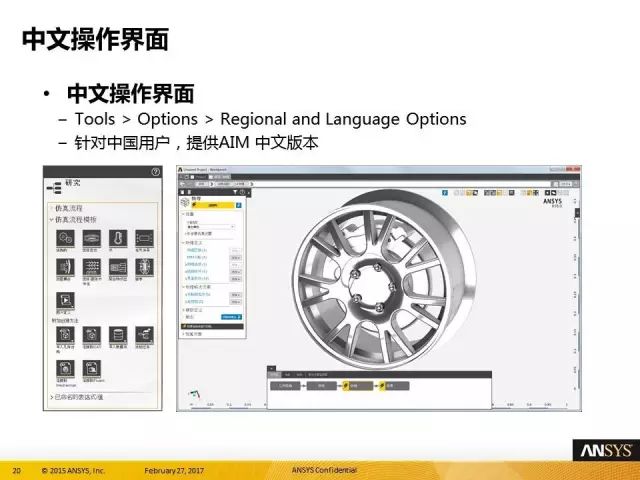
Task: Click the connect to Mechanical icon
Action: (65, 369)
